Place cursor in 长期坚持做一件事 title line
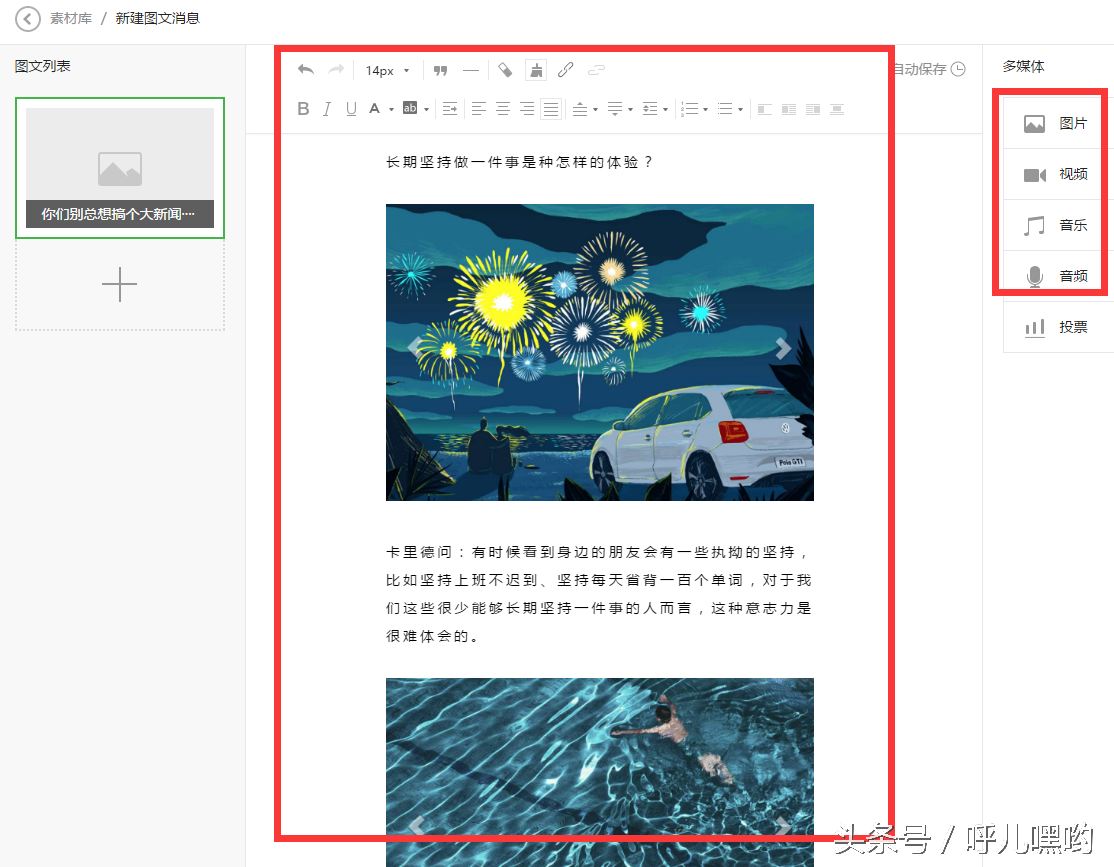The width and height of the screenshot is (1114, 867). click(519, 162)
